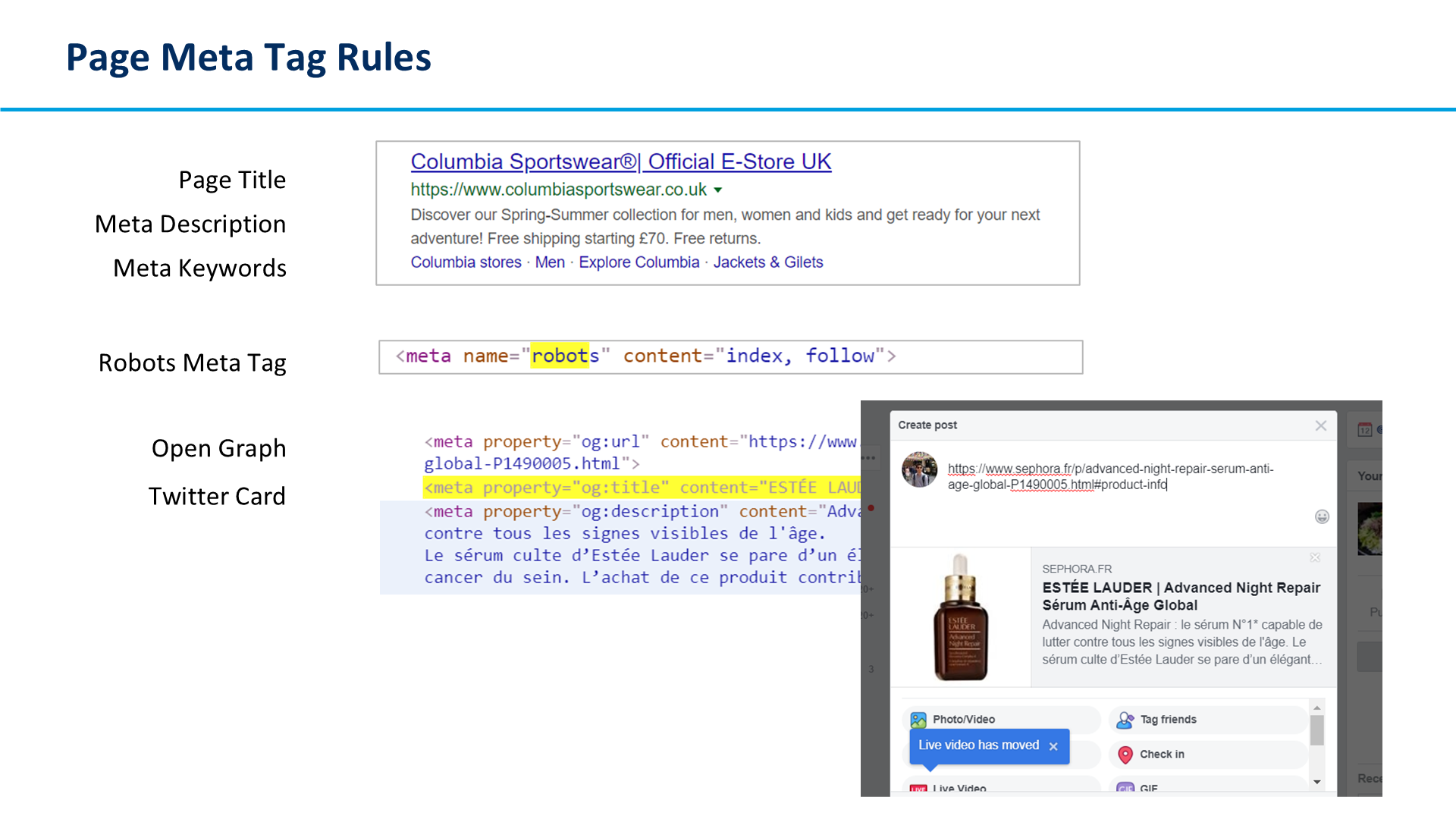Open the Men sitelink
Screen dimensions: 1456x819
550,262
